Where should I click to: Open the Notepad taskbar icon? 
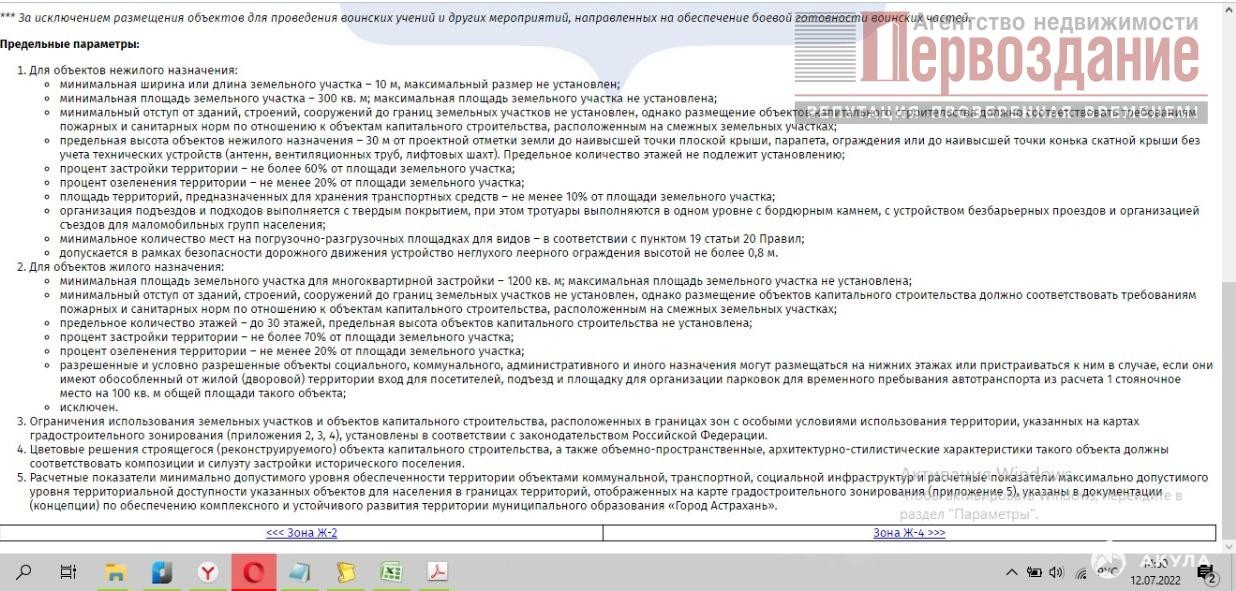(300, 572)
